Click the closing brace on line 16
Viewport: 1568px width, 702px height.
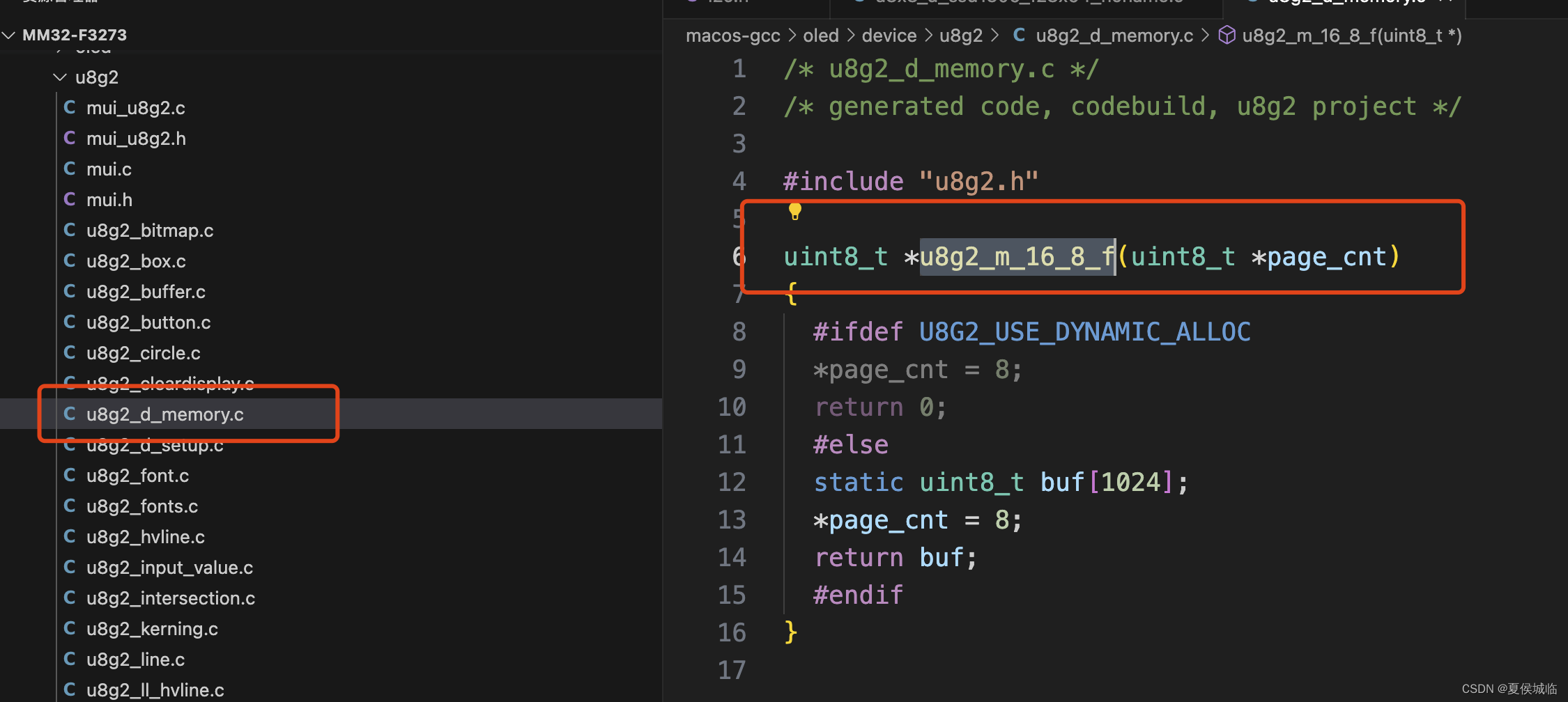pyautogui.click(x=791, y=632)
